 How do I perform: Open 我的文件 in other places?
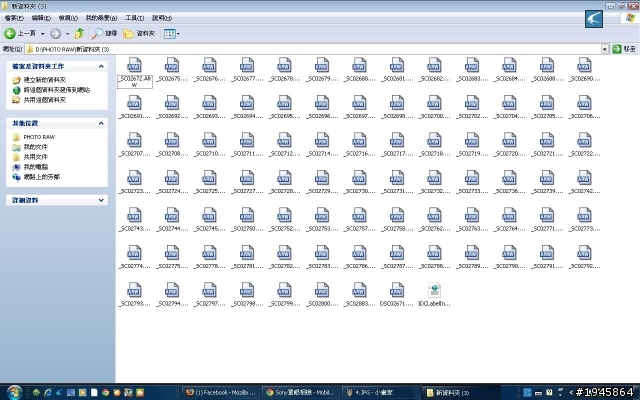(36, 147)
